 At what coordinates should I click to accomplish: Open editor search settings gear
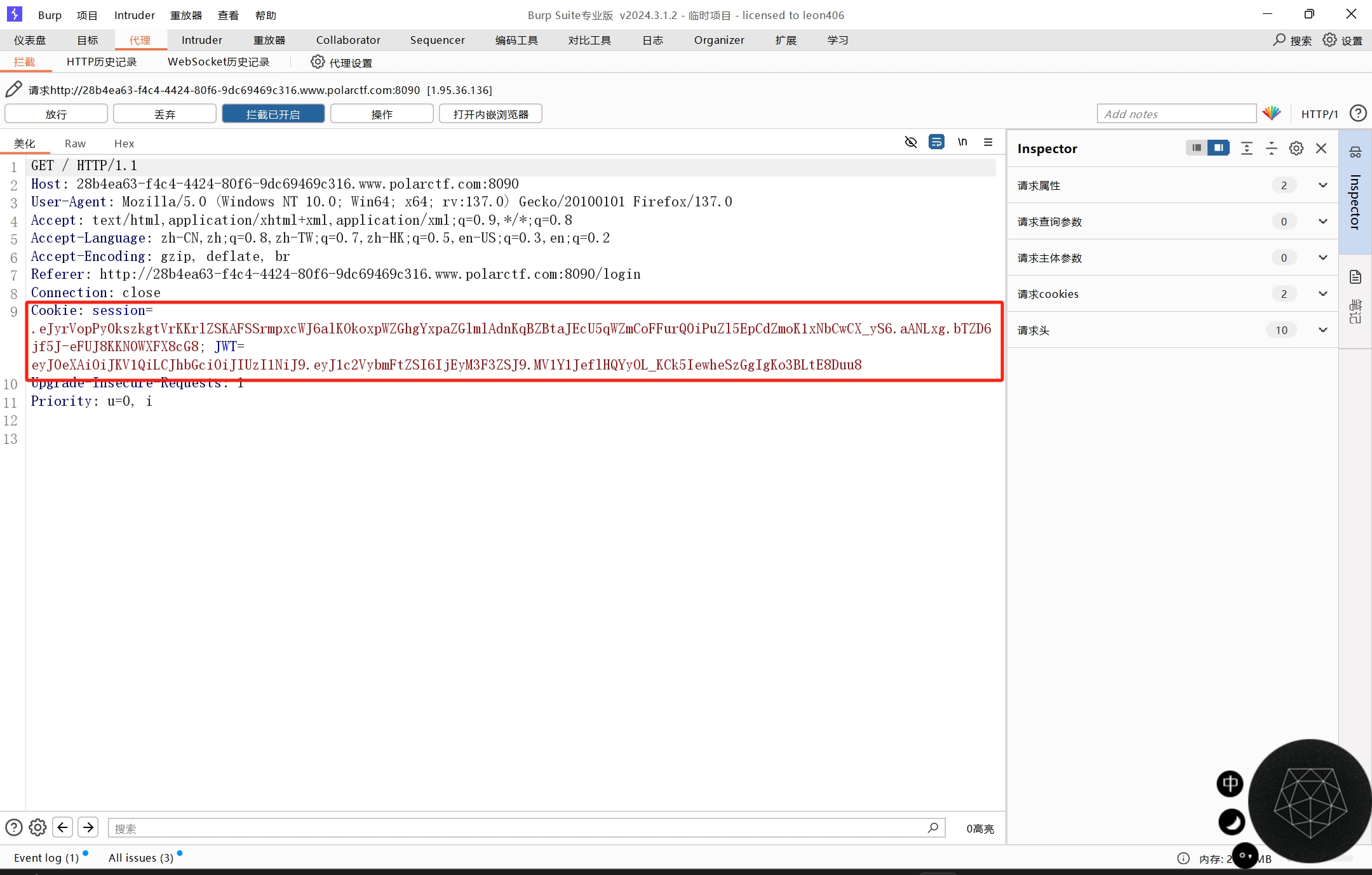(37, 827)
